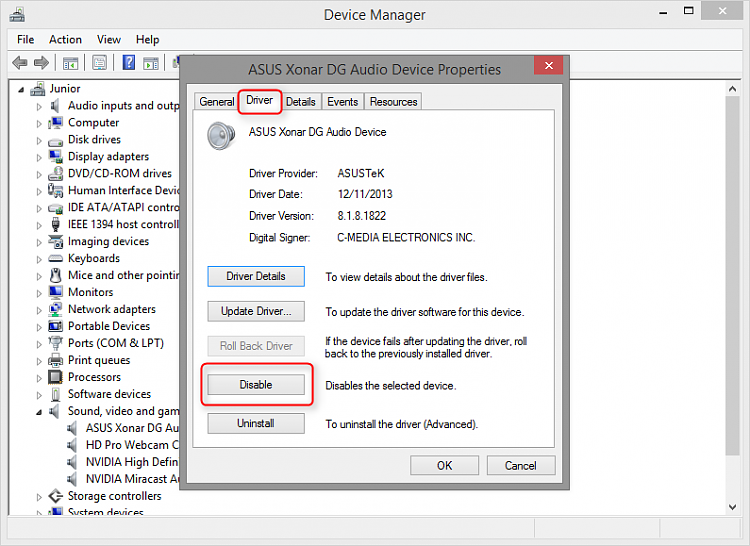Viewport: 750px width, 546px height.
Task: Toggle the console tree toolbar icon
Action: tap(70, 63)
